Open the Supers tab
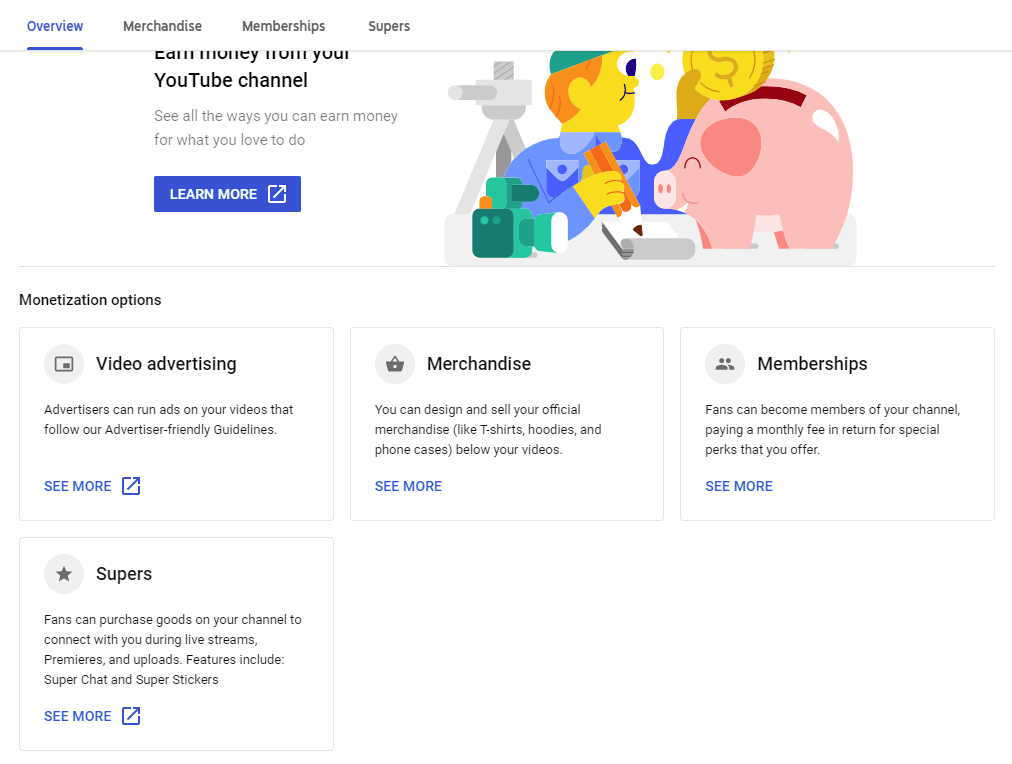Image resolution: width=1012 pixels, height=764 pixels. [x=389, y=26]
